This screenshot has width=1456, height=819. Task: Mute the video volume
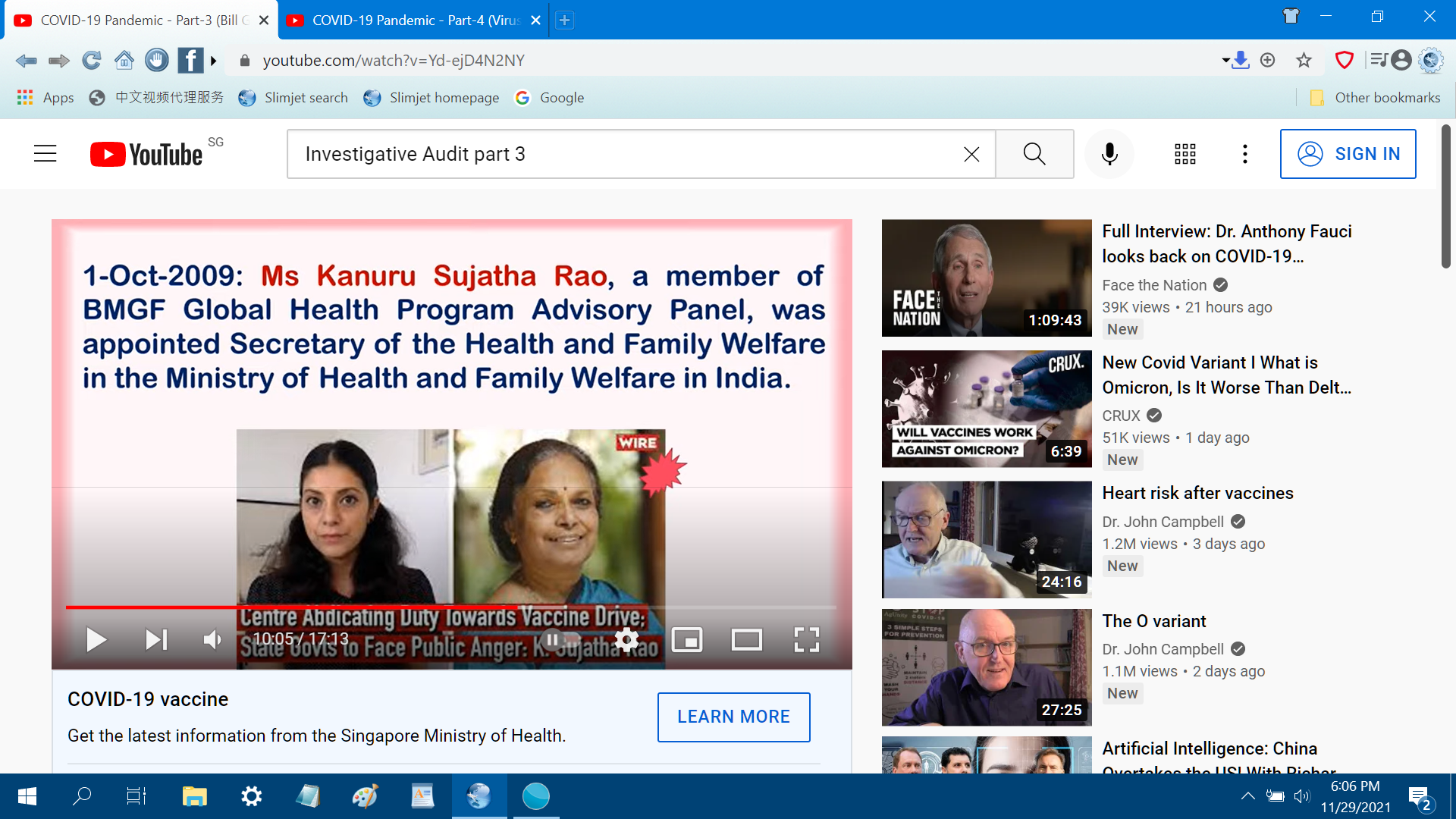point(212,640)
